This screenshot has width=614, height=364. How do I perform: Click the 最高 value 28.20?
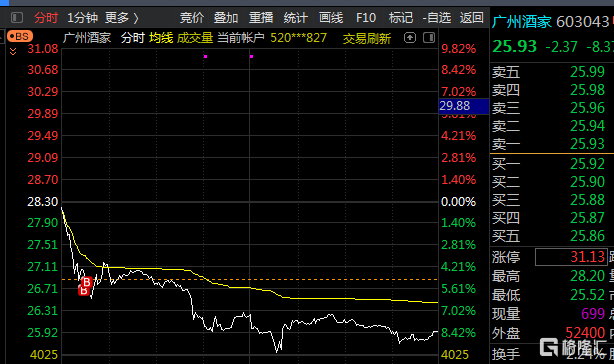click(x=587, y=276)
